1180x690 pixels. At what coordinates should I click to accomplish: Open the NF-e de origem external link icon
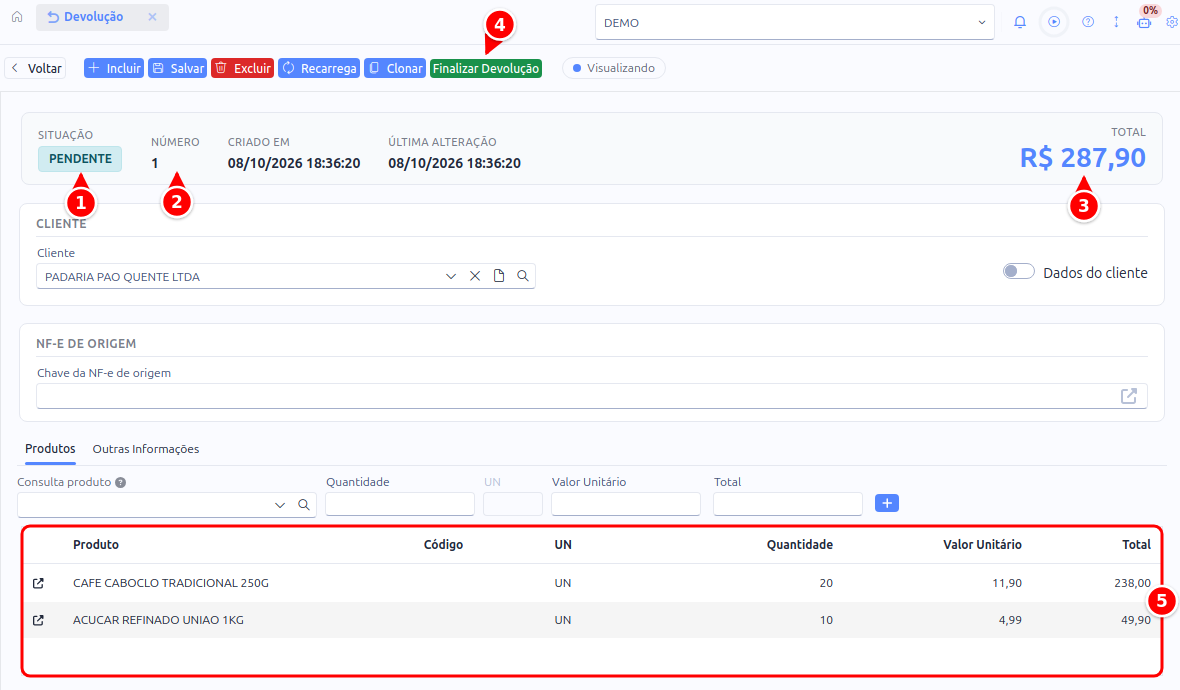(x=1129, y=396)
